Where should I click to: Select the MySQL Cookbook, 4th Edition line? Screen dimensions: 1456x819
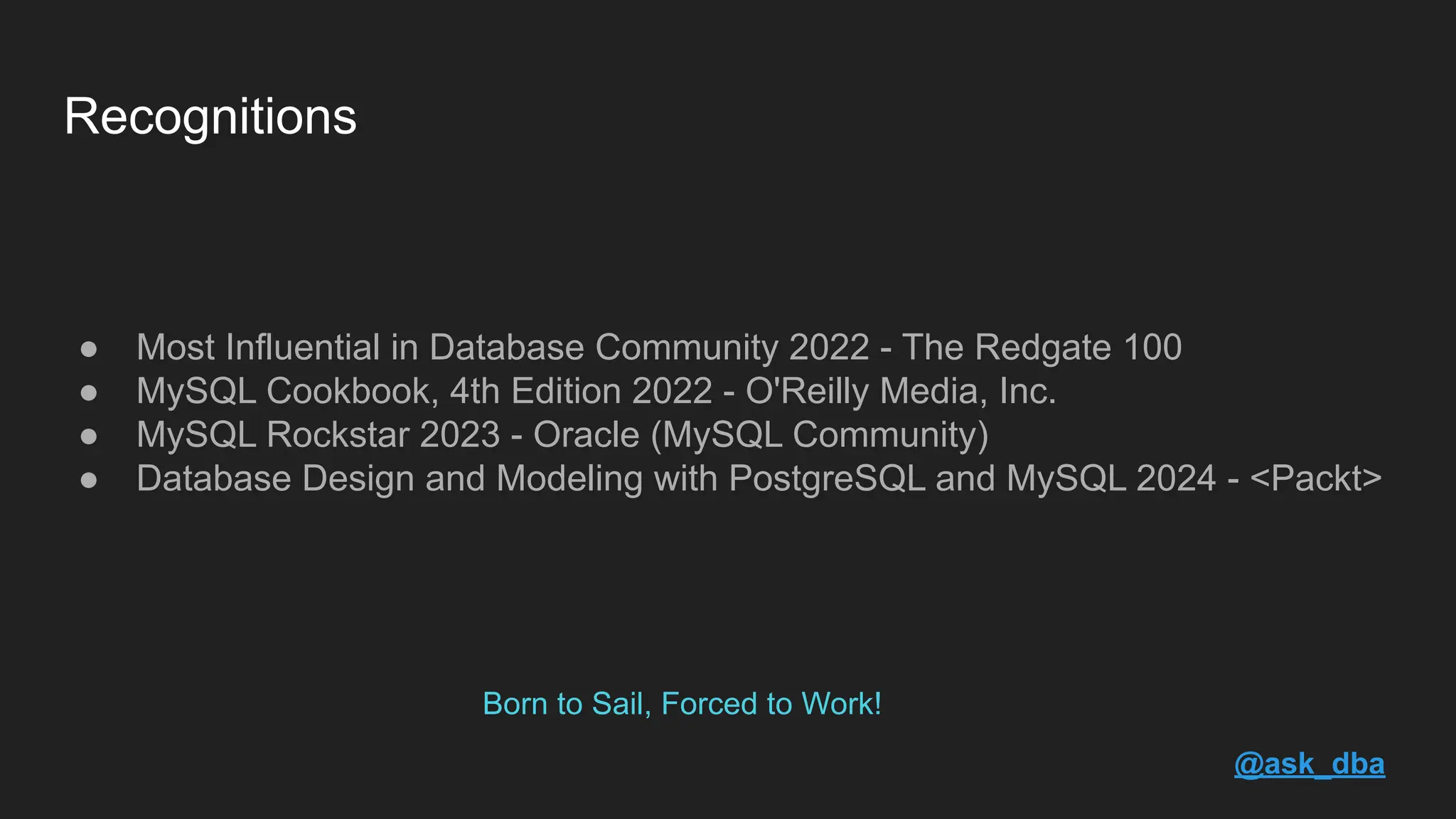point(596,392)
